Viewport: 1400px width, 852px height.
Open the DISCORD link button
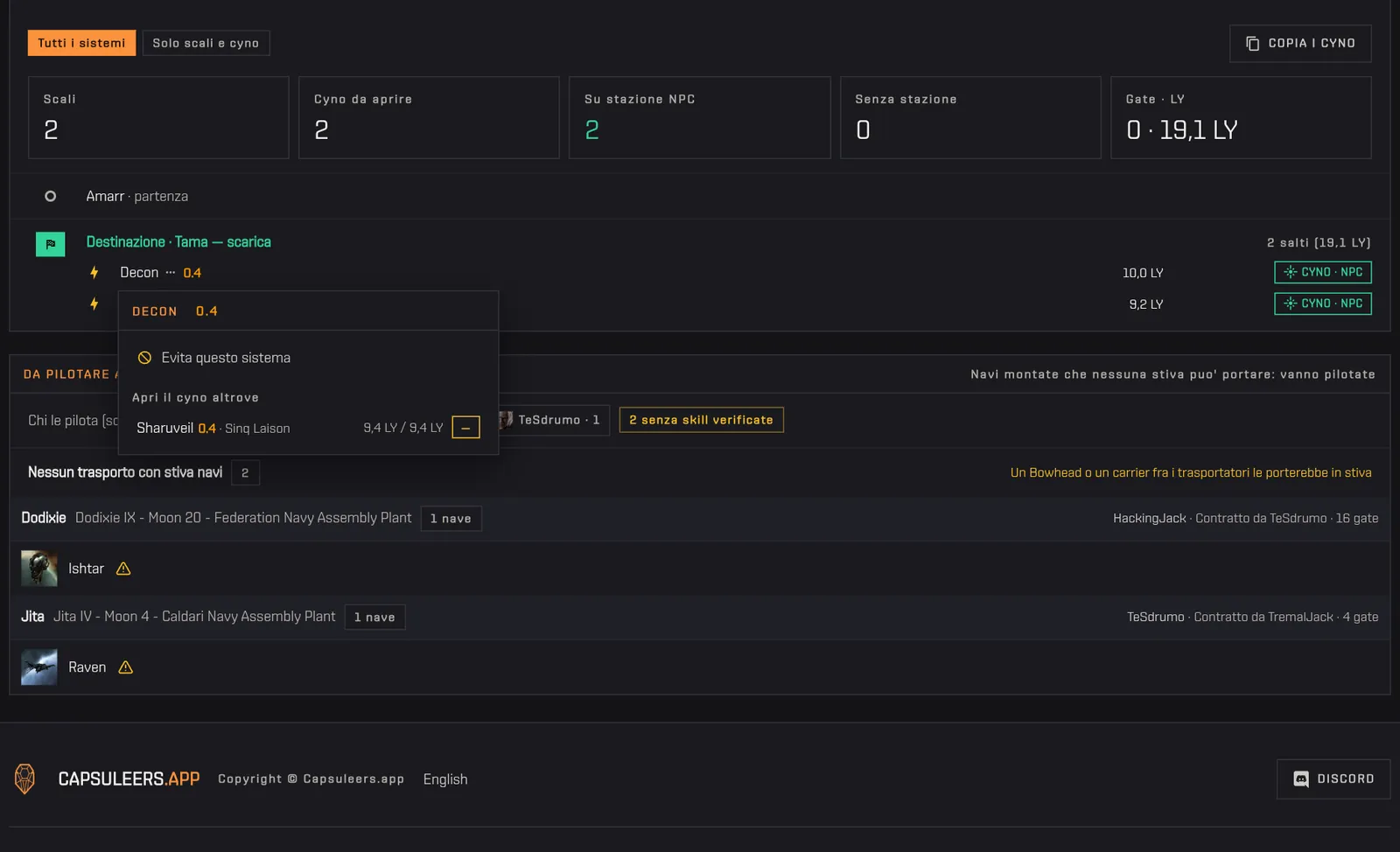[1333, 779]
